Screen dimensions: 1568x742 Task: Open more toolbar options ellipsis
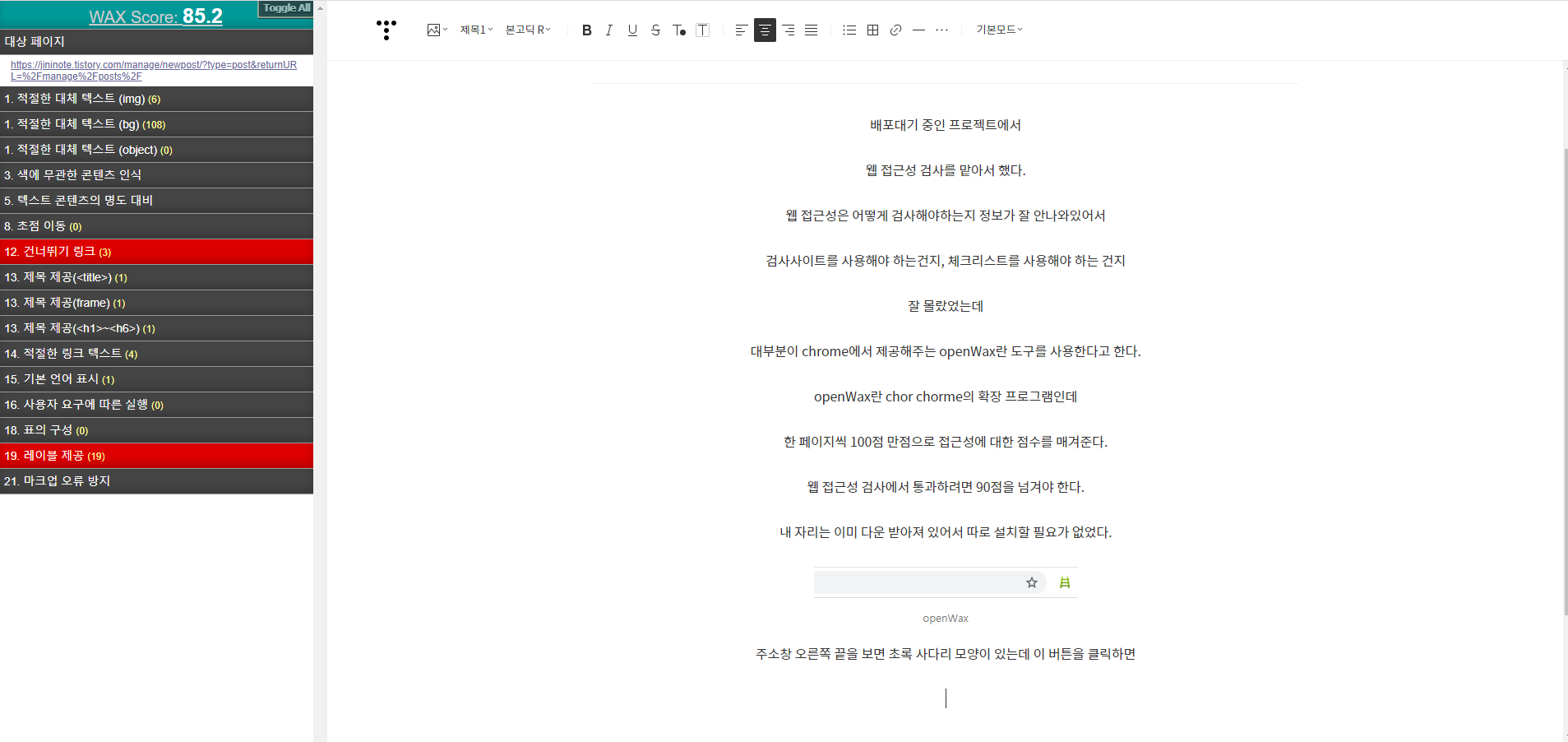pos(942,30)
